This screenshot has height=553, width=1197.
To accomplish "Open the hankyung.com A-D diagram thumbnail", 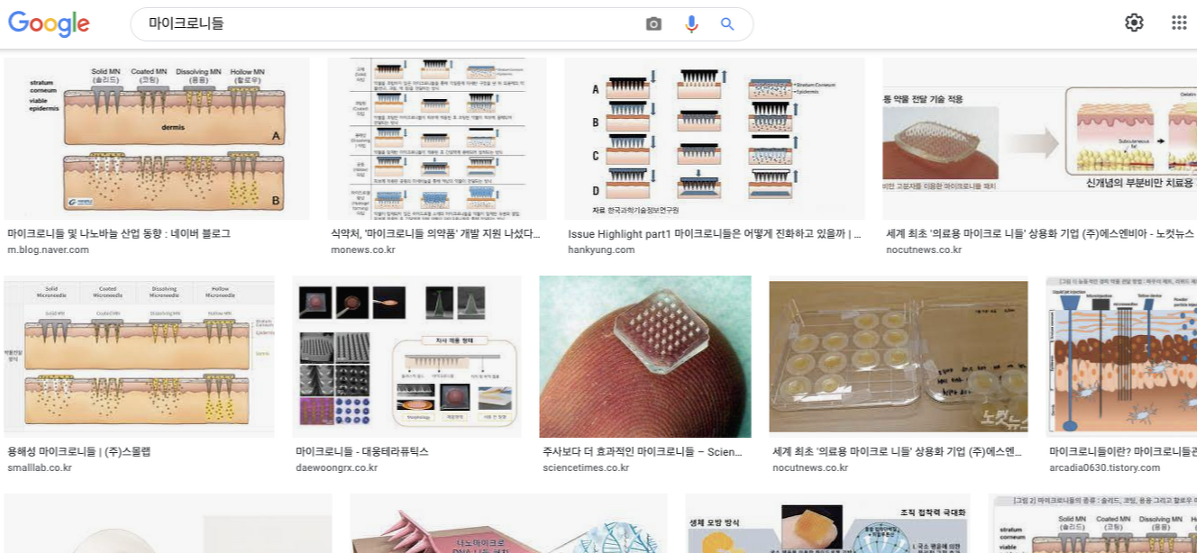I will (715, 139).
